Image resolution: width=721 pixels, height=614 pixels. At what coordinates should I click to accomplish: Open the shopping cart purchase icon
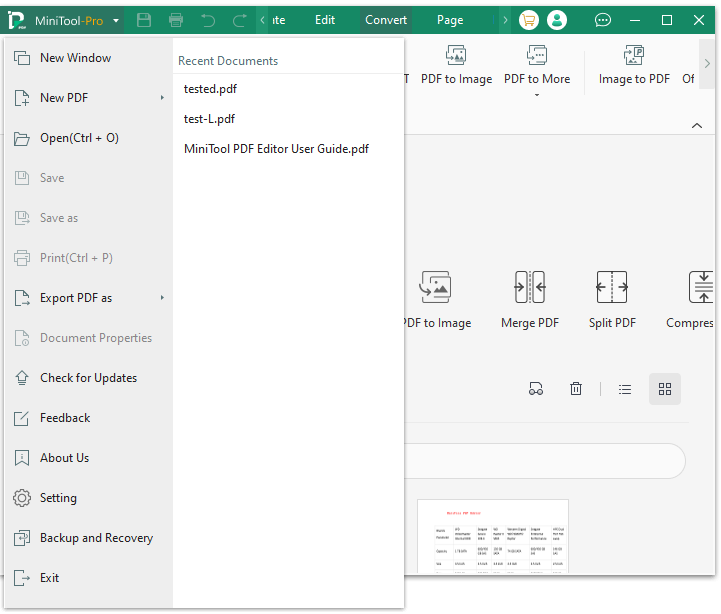coord(529,20)
